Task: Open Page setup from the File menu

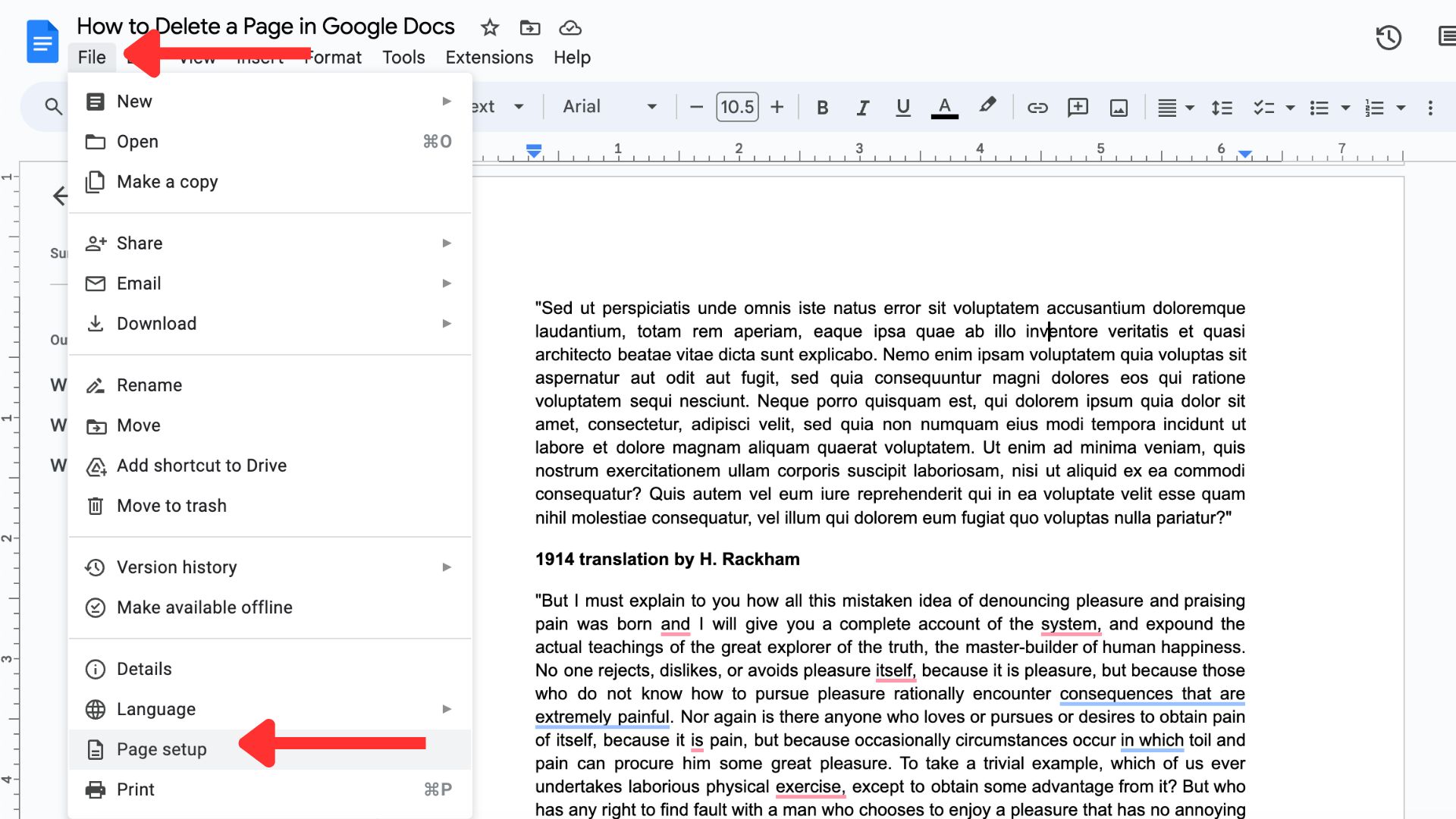Action: 161,748
